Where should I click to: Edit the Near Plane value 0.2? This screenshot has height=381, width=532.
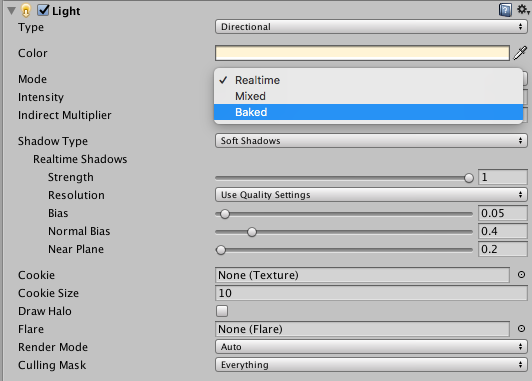502,249
